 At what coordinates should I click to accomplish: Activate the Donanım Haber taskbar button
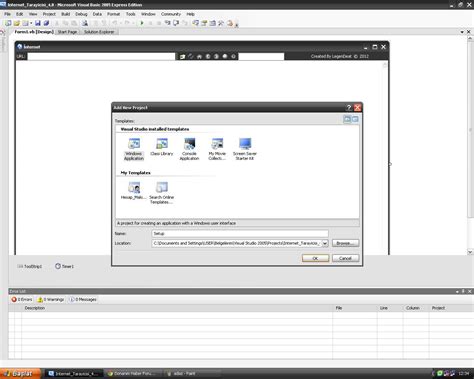133,374
